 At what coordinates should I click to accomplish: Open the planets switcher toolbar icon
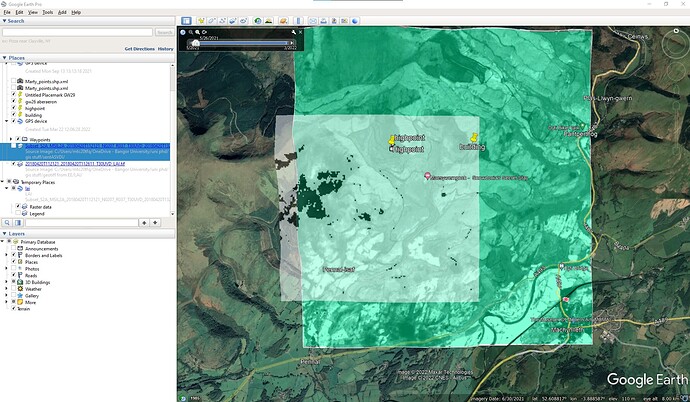pyautogui.click(x=283, y=21)
